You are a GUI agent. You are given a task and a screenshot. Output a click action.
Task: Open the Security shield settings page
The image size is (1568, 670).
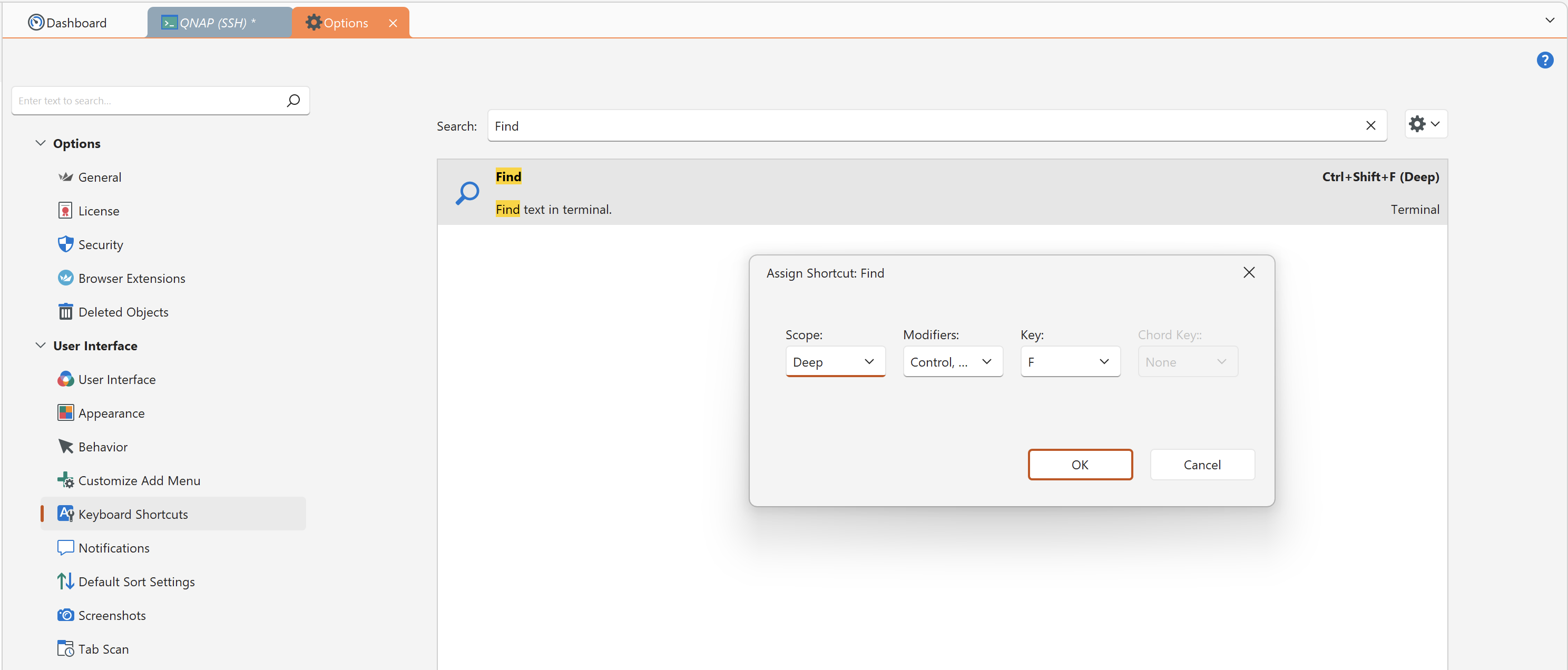pyautogui.click(x=101, y=244)
